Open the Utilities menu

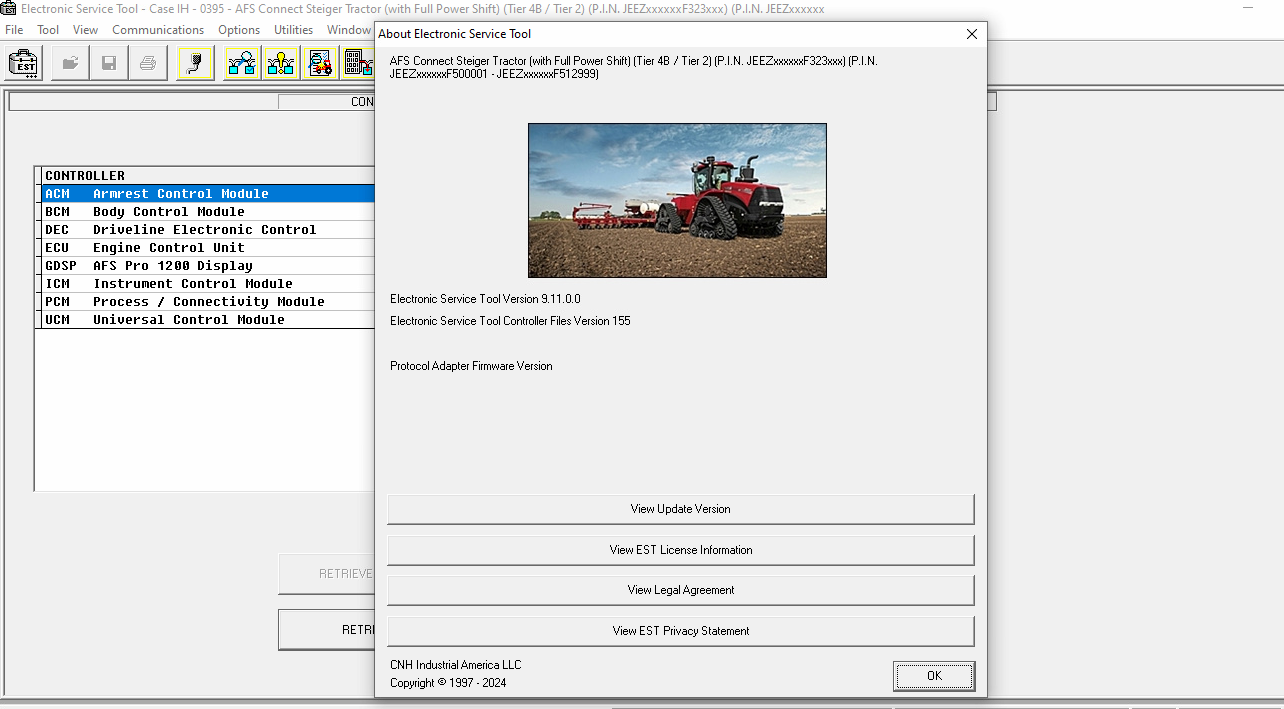coord(293,29)
